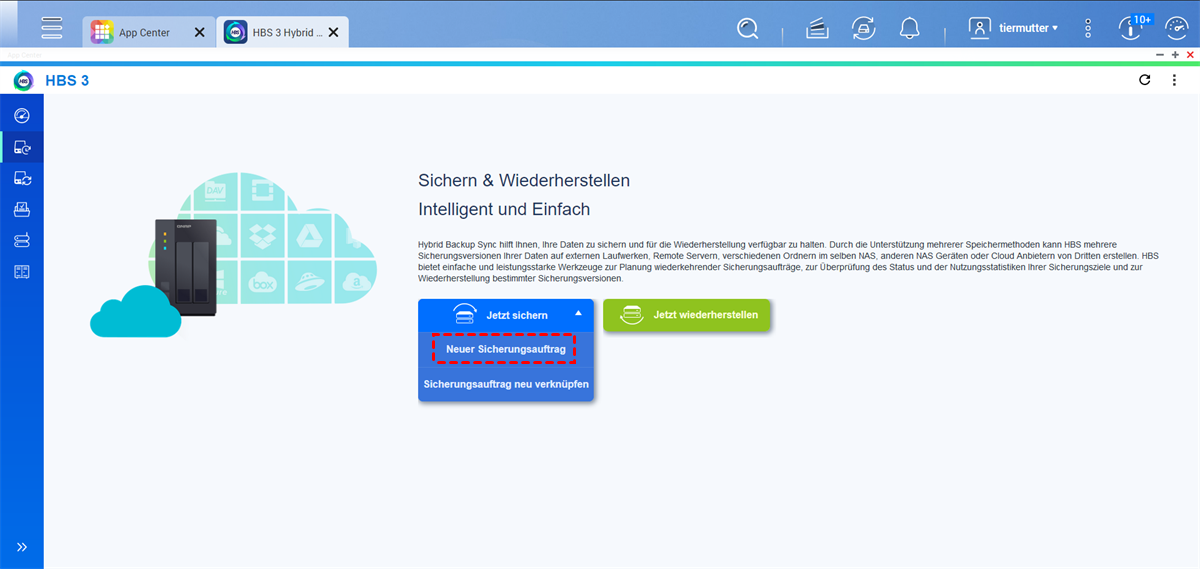Minimize the HBS 3 window
Screen dimensions: 1200x569
click(x=1159, y=54)
